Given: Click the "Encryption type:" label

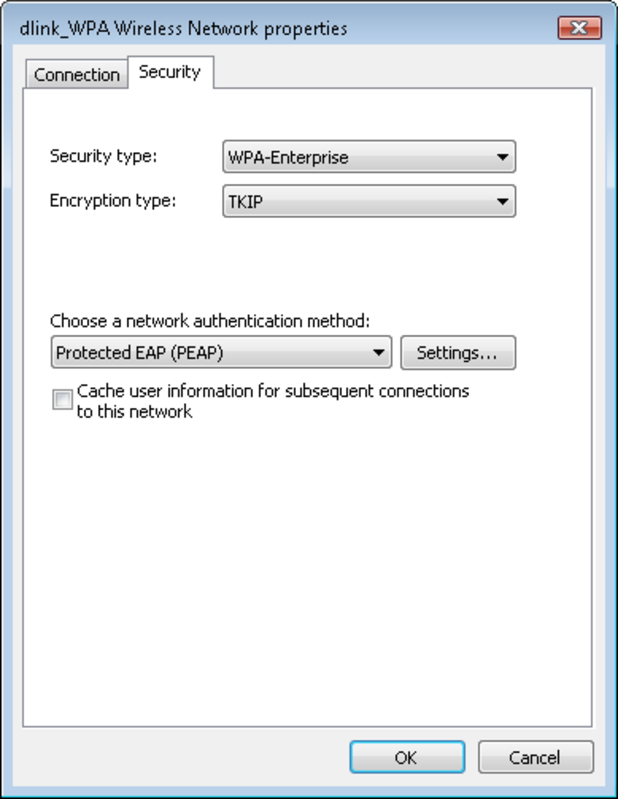Looking at the screenshot, I should pos(113,201).
